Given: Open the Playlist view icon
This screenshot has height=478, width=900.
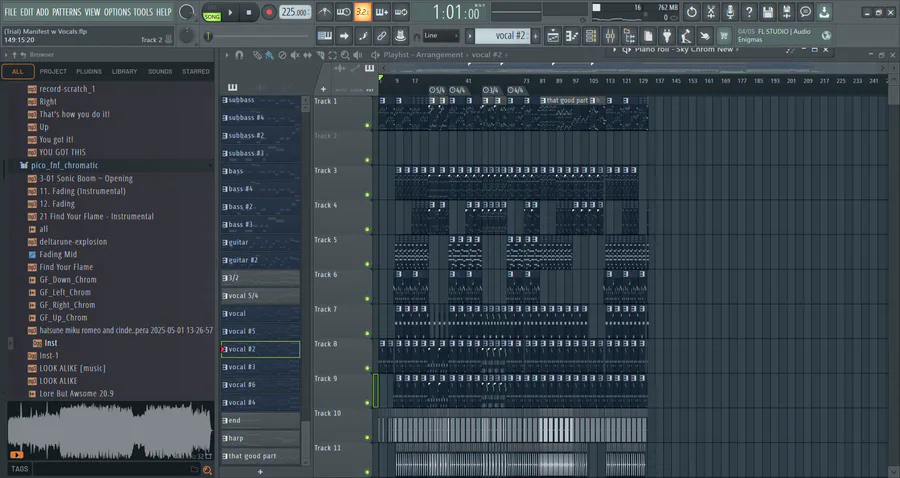Looking at the screenshot, I should (x=553, y=36).
